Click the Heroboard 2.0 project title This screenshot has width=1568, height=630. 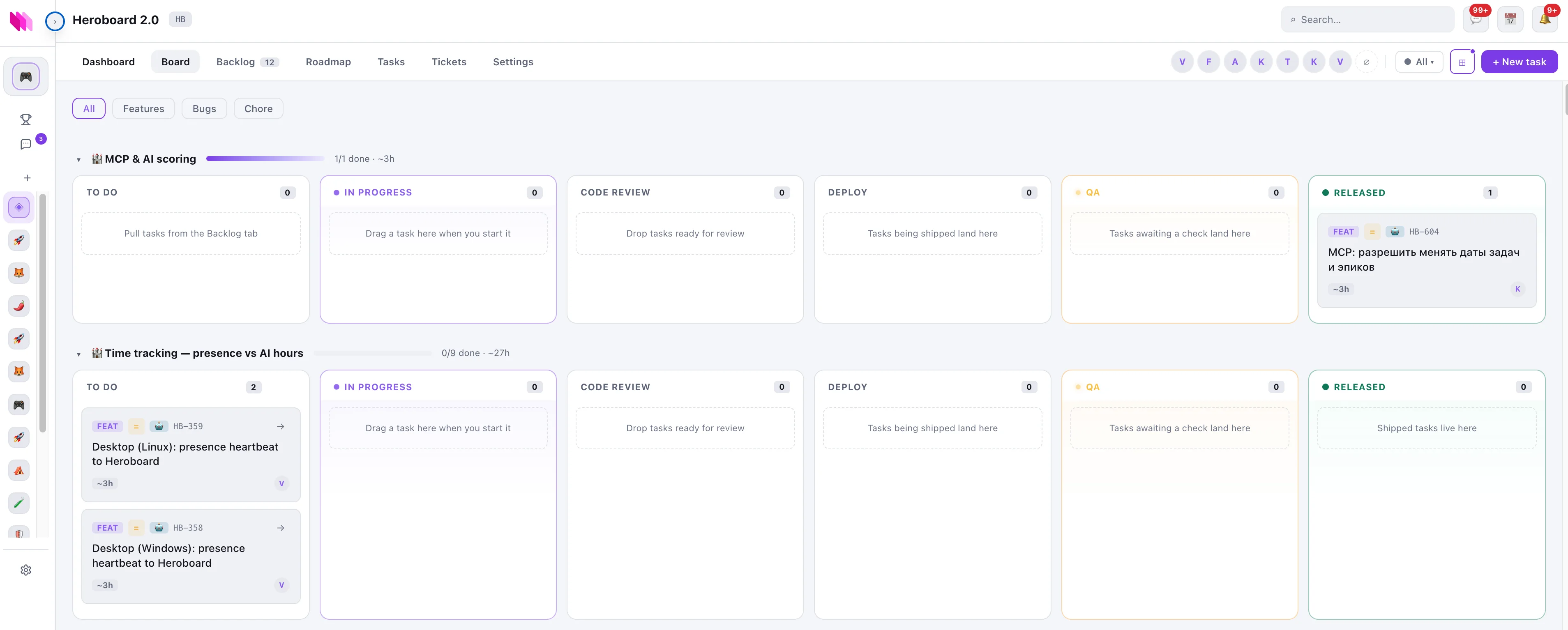click(x=115, y=19)
